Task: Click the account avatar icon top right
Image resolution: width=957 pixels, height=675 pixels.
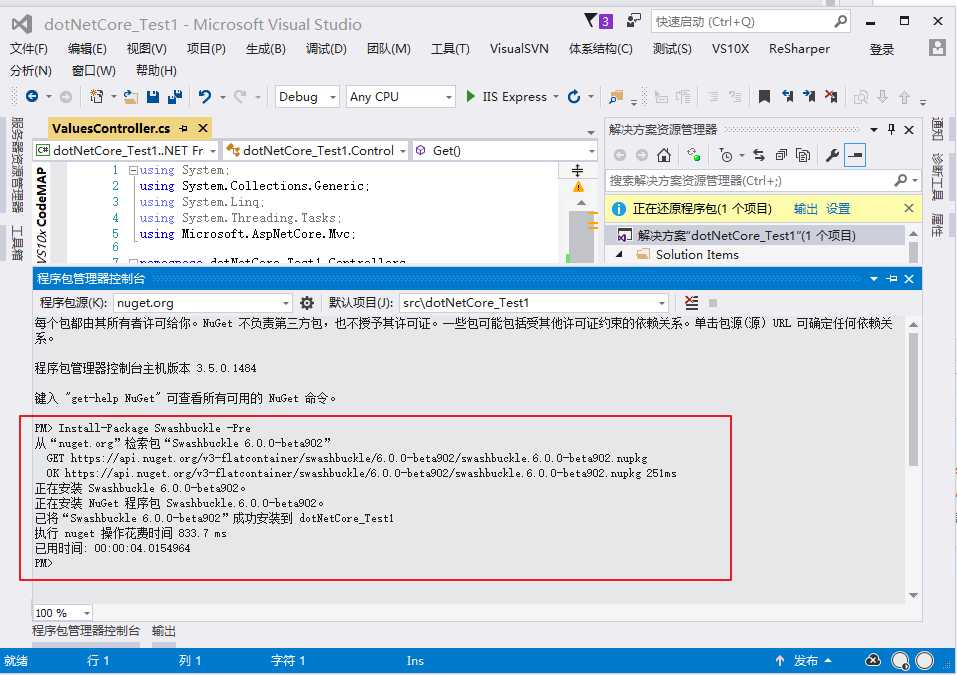Action: (937, 48)
